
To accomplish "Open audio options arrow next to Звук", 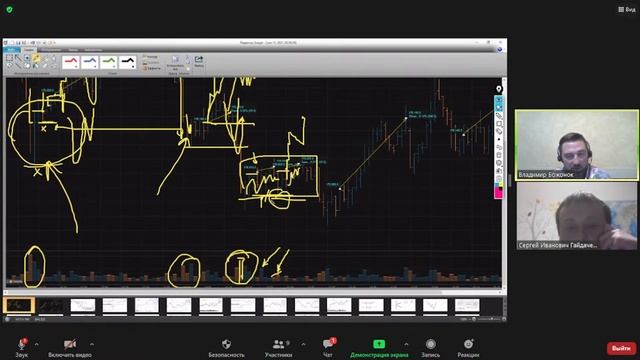I will point(36,344).
